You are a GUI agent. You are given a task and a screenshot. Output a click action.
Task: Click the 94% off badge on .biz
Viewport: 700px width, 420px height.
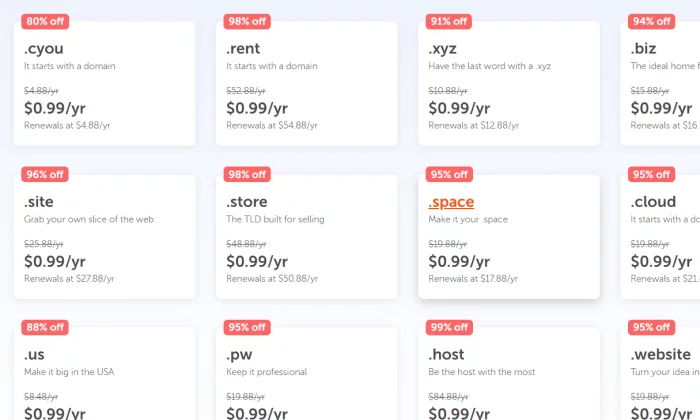651,21
